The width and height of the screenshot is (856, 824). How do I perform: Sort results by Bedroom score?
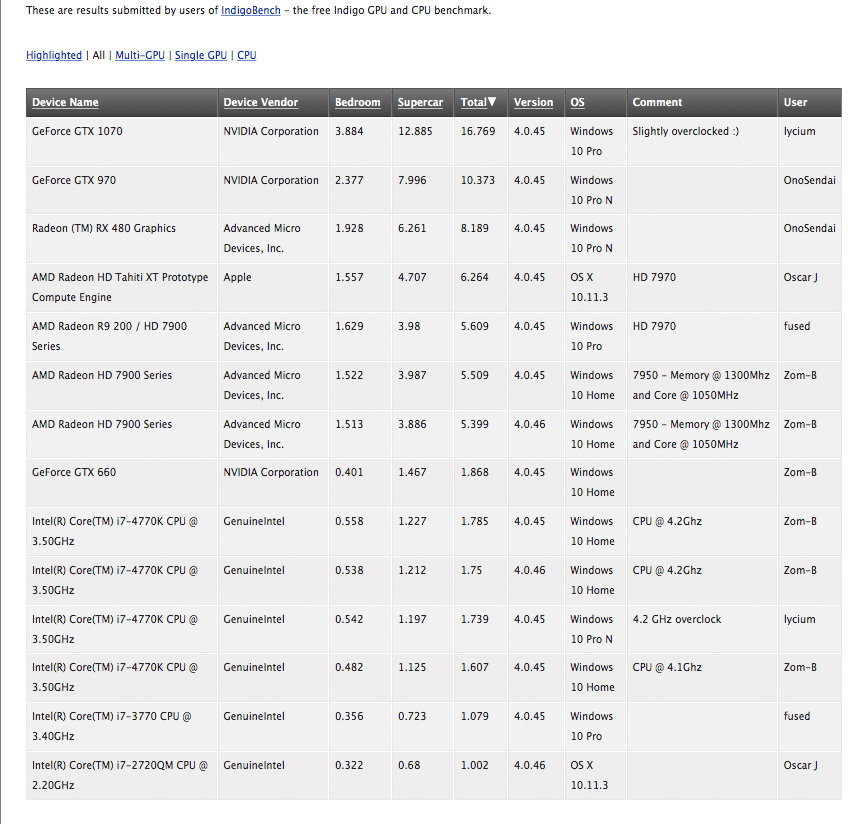click(x=357, y=103)
